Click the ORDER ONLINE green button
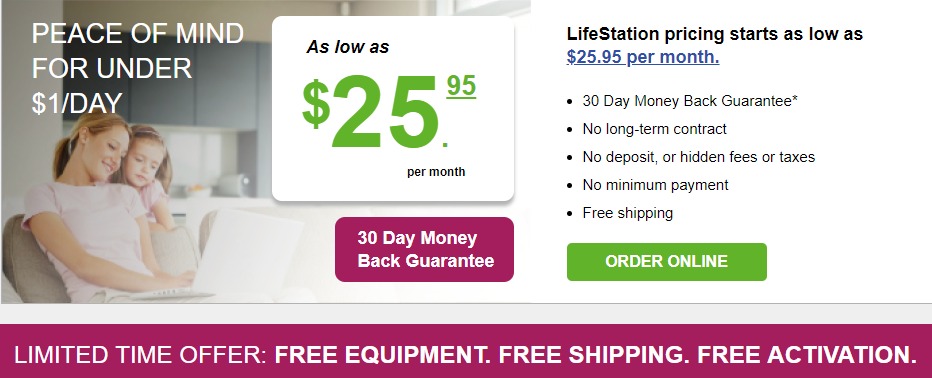932x378 pixels. tap(666, 262)
